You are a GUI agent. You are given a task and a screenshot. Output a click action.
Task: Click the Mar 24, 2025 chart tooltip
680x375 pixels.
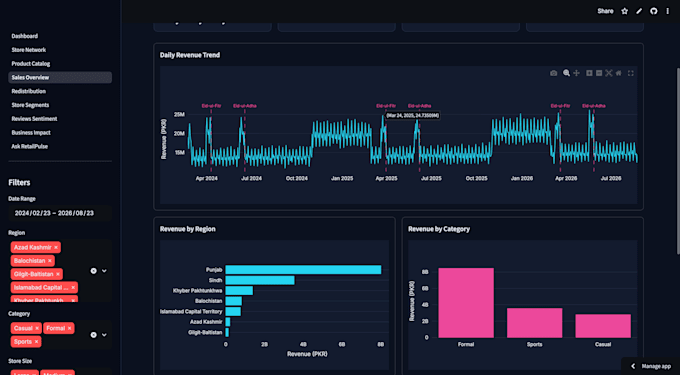(x=412, y=116)
